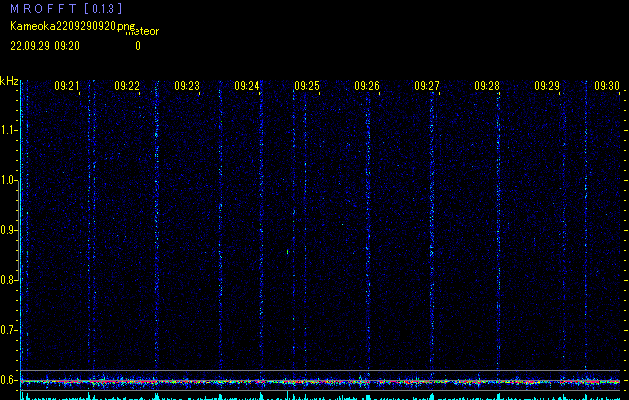Click the 09:22 time marker
This screenshot has width=629, height=400.
click(x=127, y=85)
